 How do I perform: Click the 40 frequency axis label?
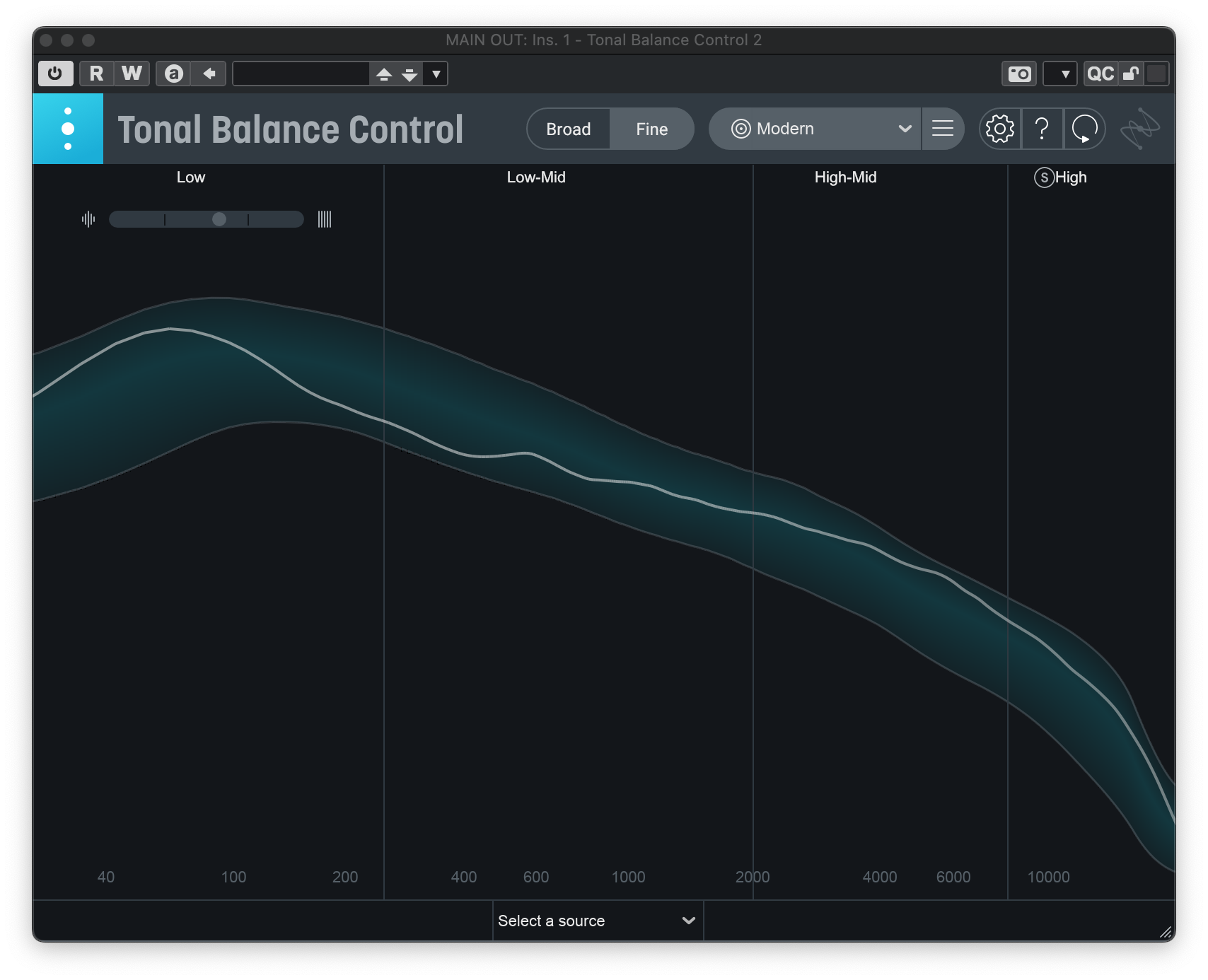point(105,877)
